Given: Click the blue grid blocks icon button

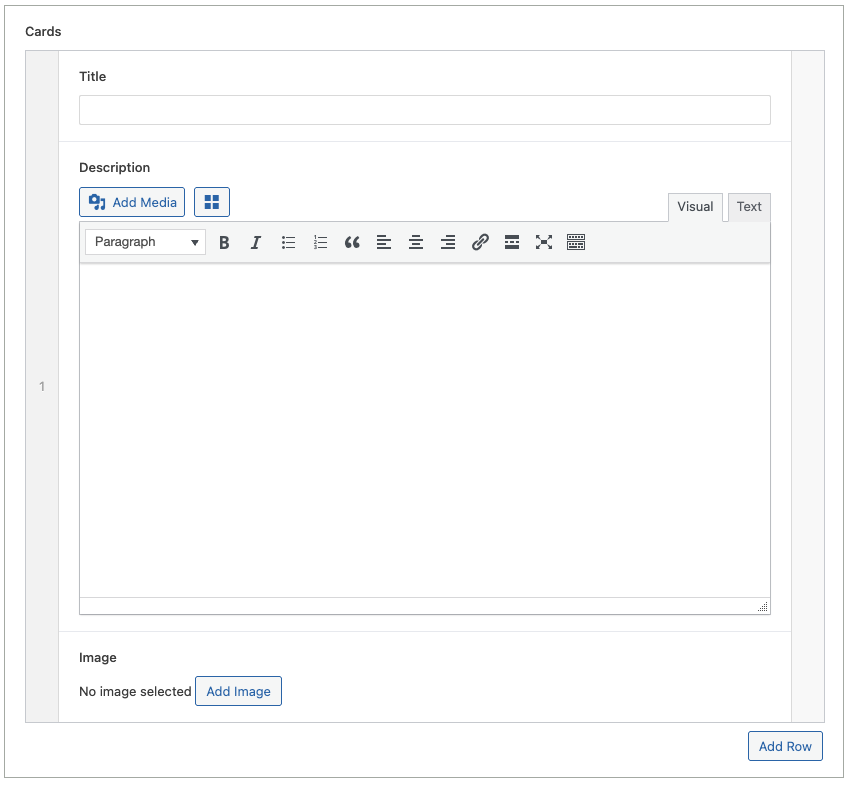Looking at the screenshot, I should (x=212, y=202).
